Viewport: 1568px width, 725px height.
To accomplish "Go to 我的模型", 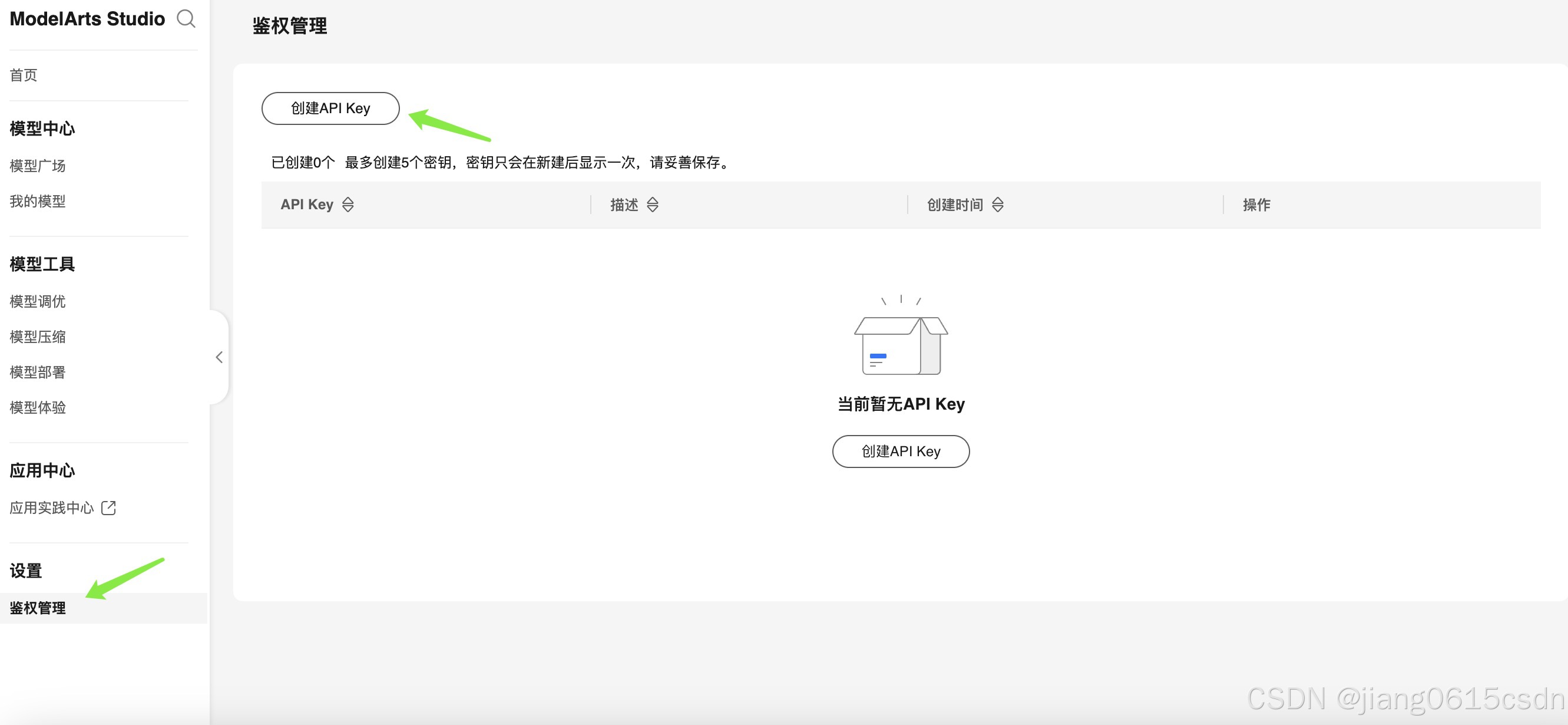I will [x=38, y=201].
